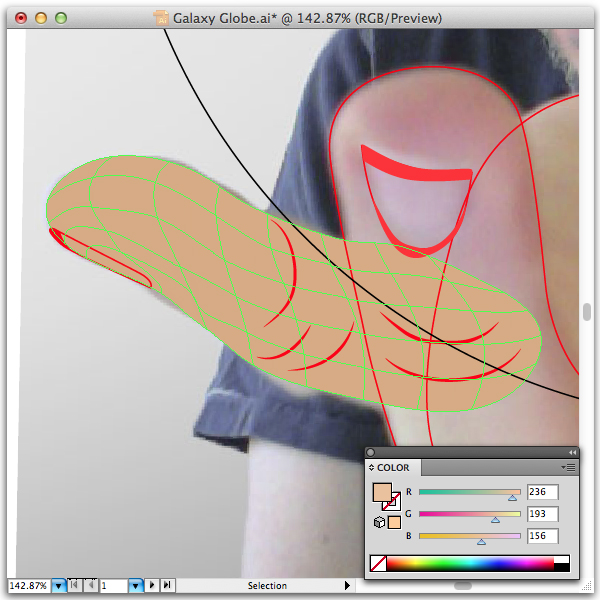Select the black swatch at spectrum bar end
The height and width of the screenshot is (600, 600).
pos(562,568)
